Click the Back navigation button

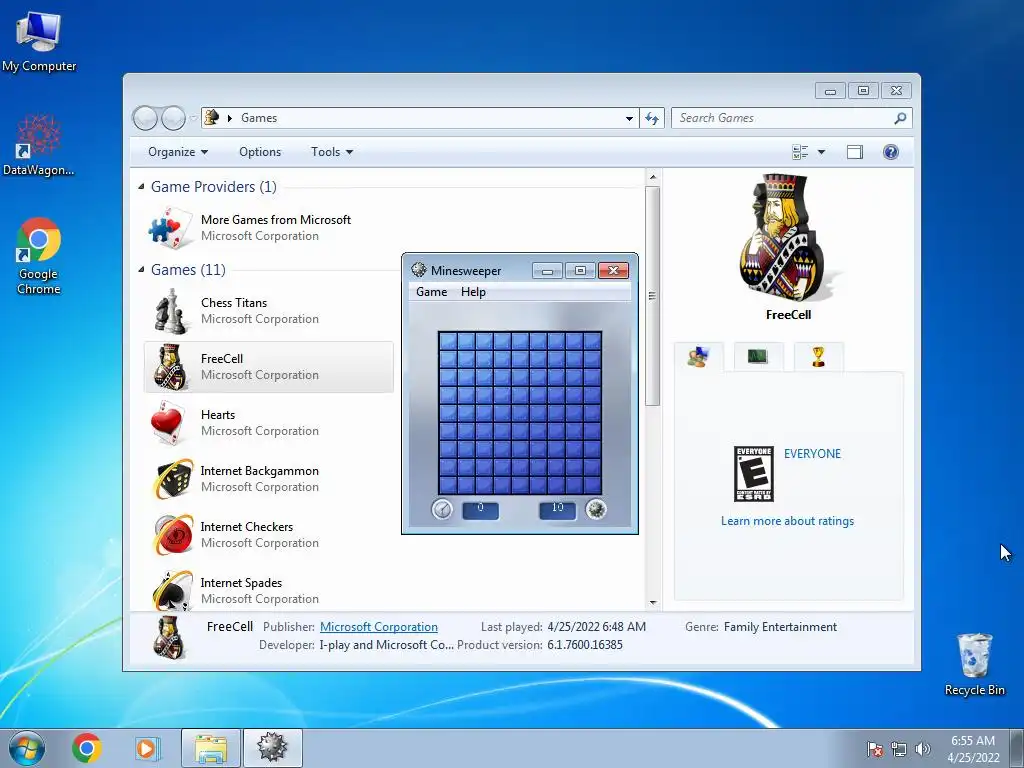point(145,118)
